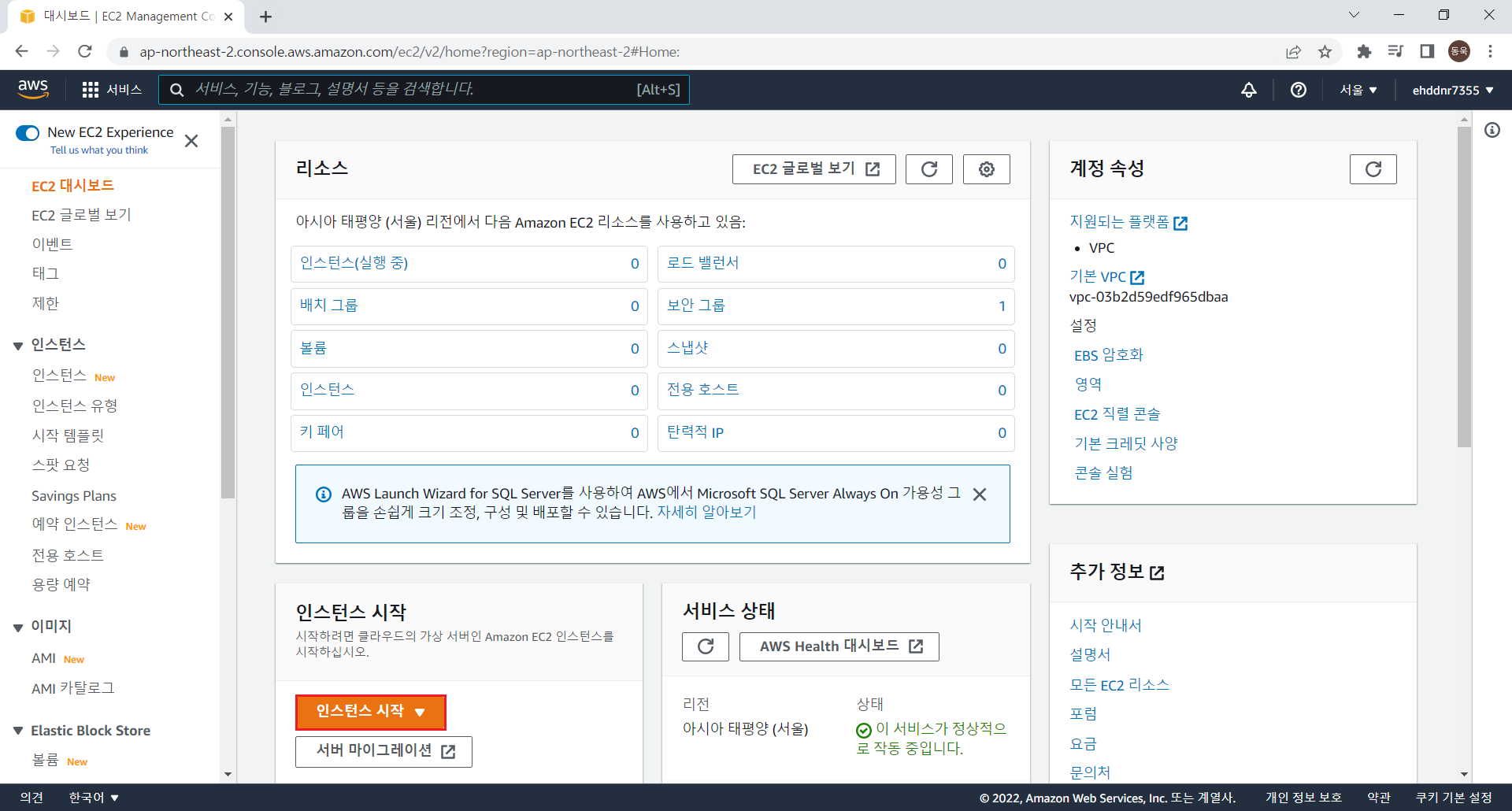The image size is (1512, 811).
Task: Click the EC2 글로벌 보기 button
Action: (814, 169)
